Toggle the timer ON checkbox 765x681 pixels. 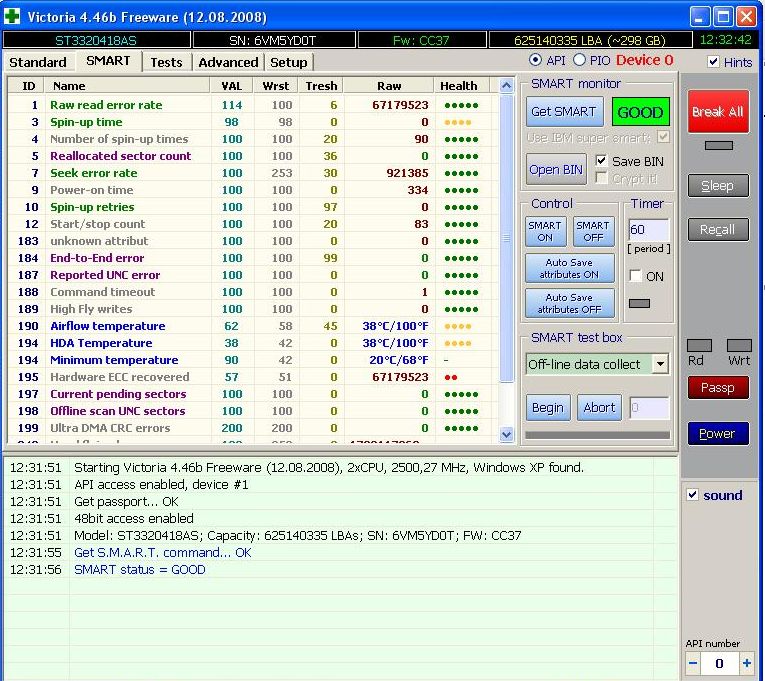click(635, 276)
